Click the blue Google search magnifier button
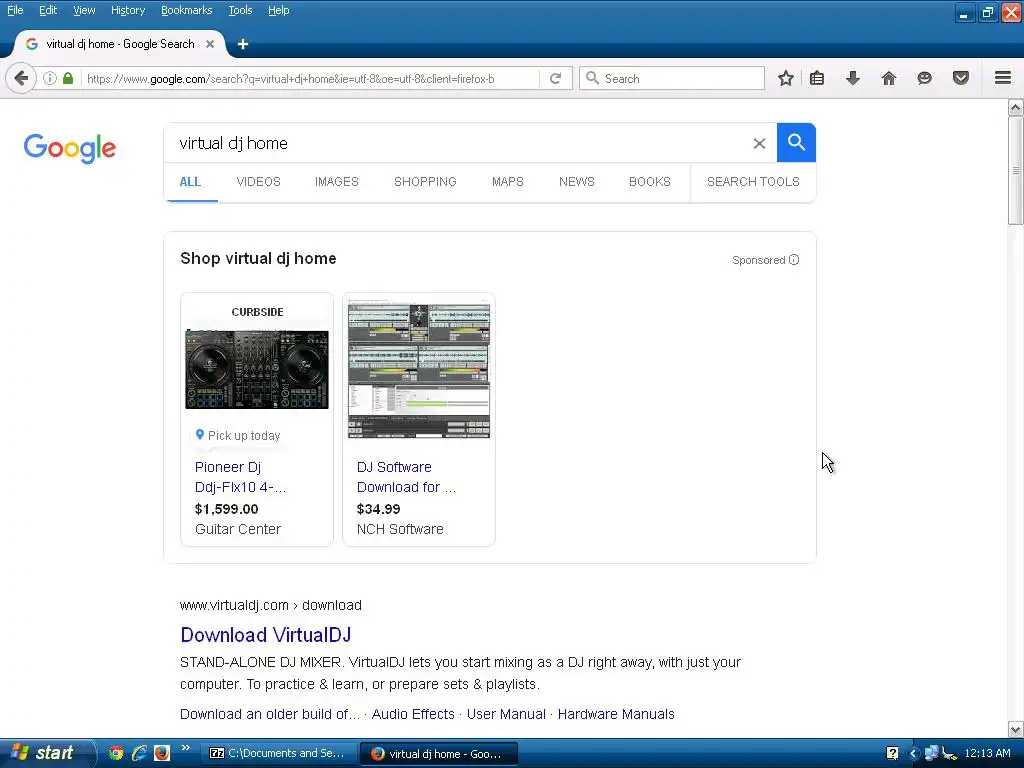1024x768 pixels. [796, 142]
